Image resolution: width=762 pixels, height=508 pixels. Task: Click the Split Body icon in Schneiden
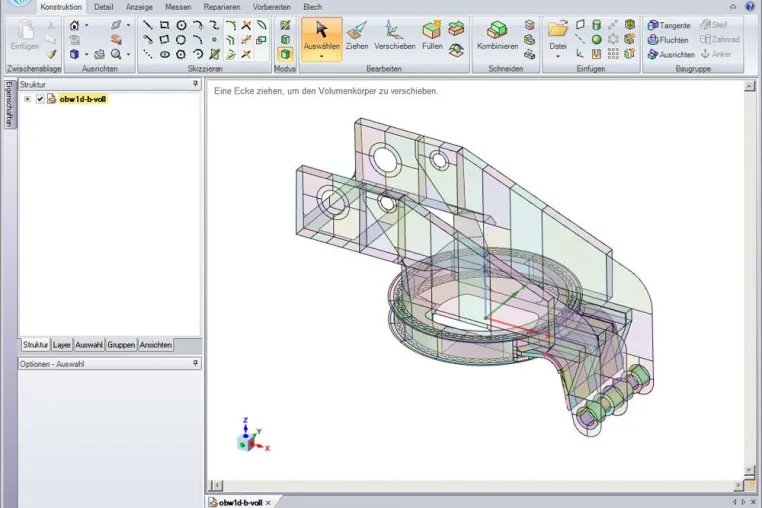pyautogui.click(x=529, y=25)
